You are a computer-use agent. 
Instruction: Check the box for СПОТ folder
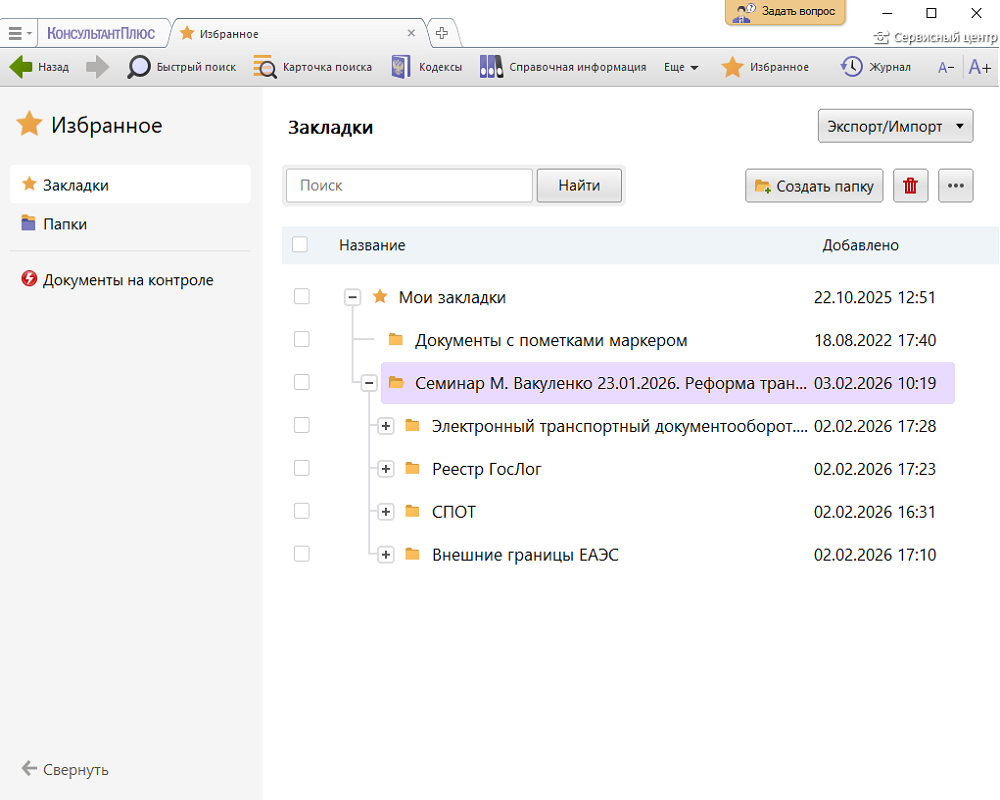pyautogui.click(x=302, y=511)
